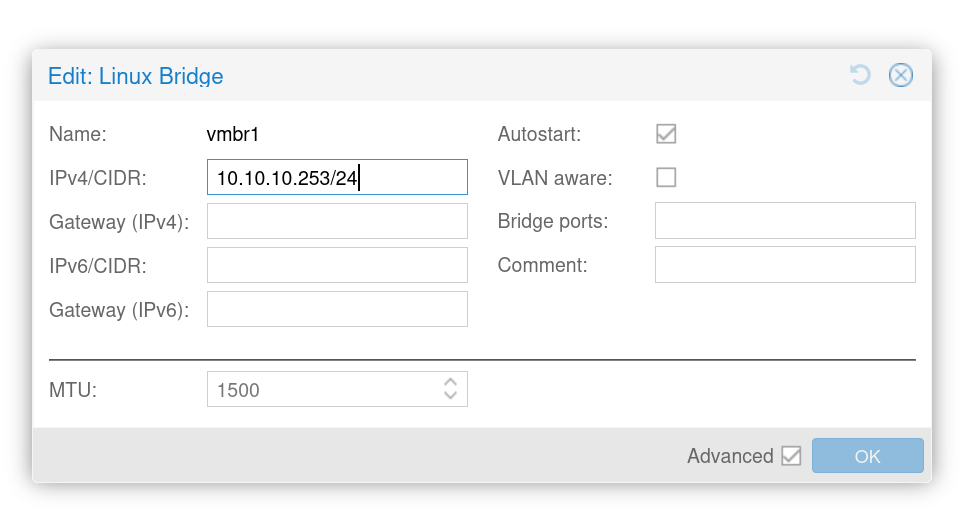Close the Edit: Linux Bridge dialog

pyautogui.click(x=901, y=75)
